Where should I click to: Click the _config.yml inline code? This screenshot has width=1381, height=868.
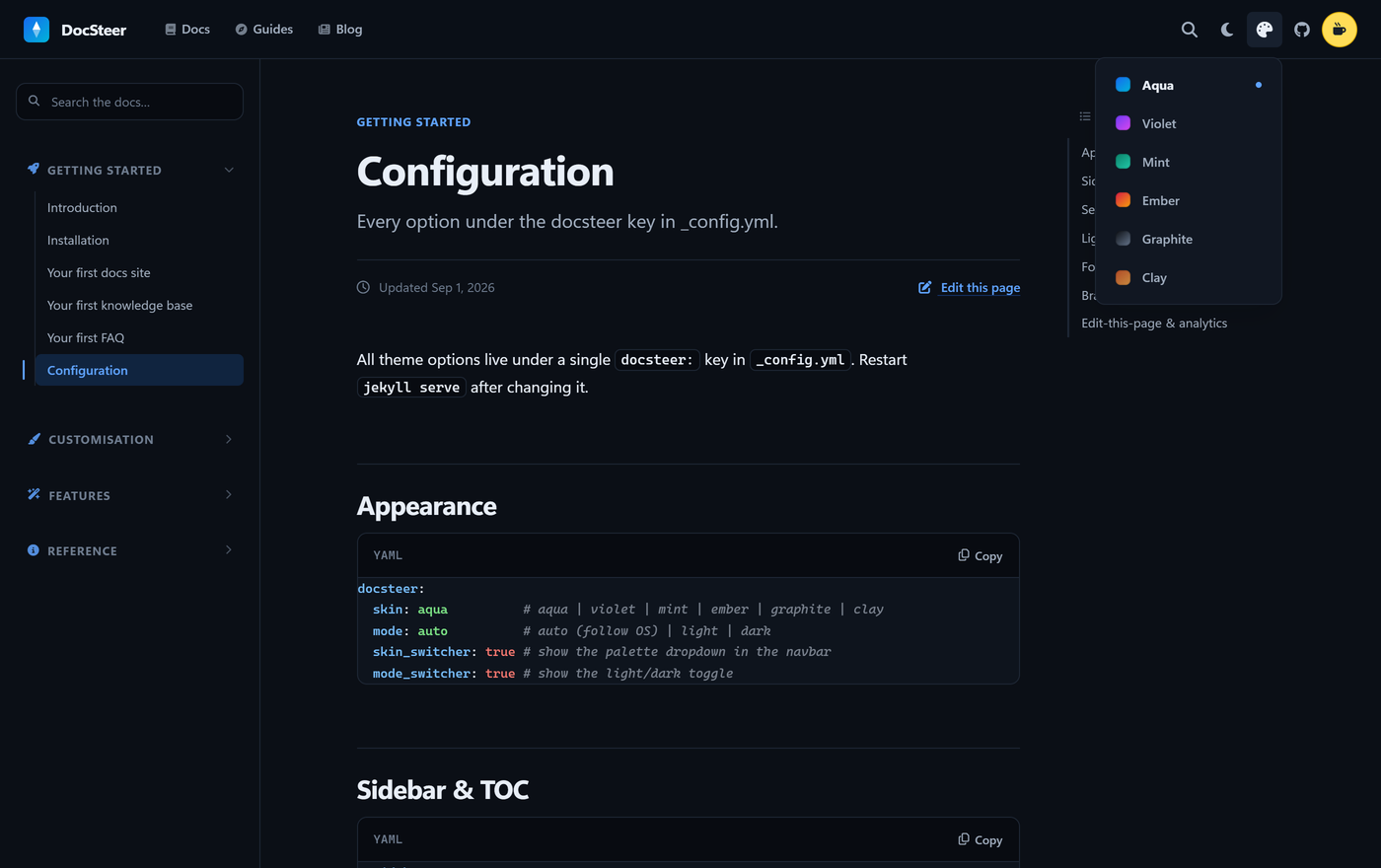pos(800,360)
